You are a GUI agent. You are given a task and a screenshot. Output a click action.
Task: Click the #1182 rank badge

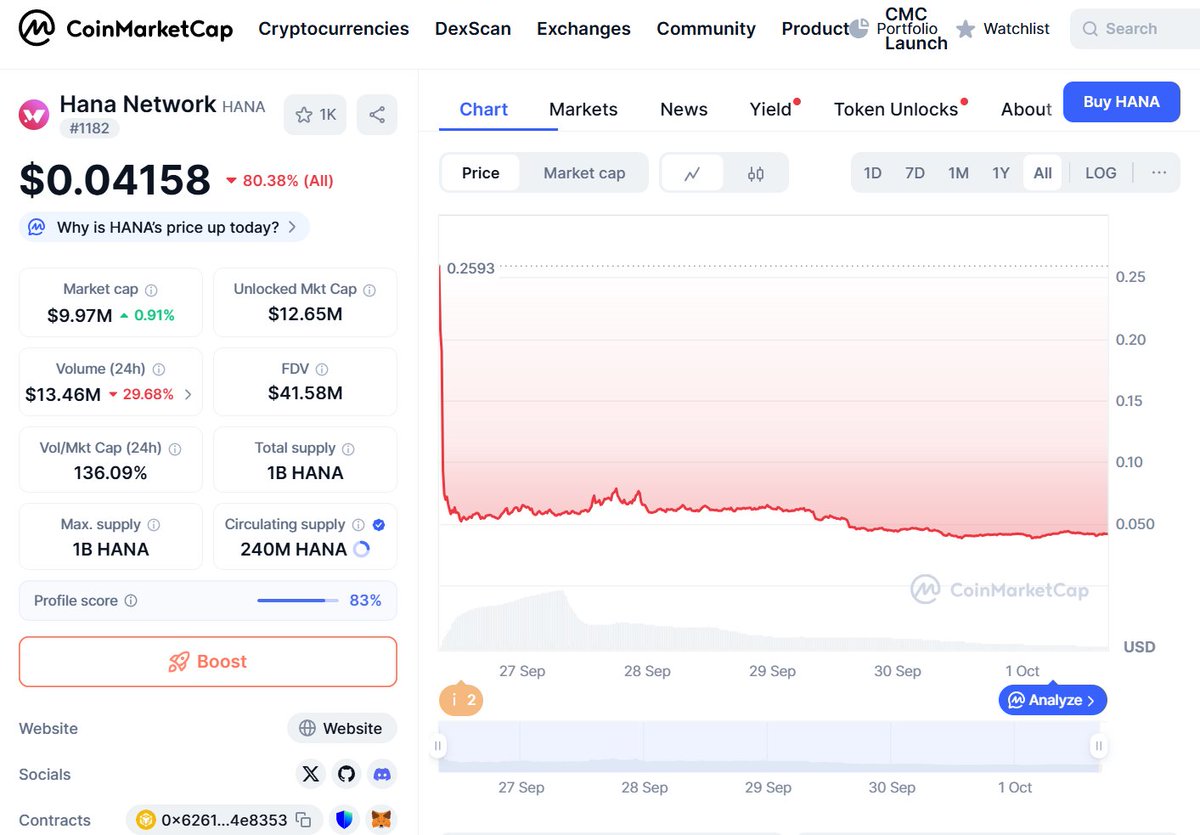tap(90, 128)
